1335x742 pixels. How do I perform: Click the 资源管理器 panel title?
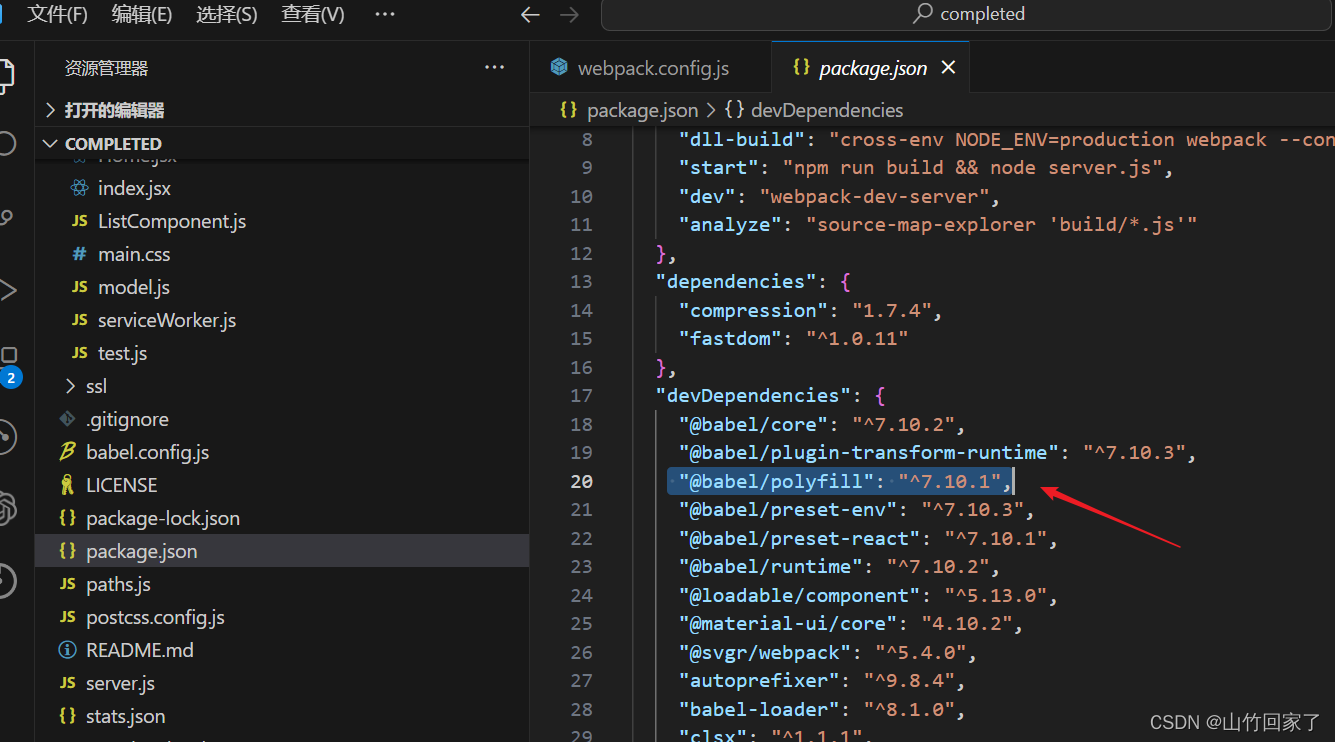(106, 68)
